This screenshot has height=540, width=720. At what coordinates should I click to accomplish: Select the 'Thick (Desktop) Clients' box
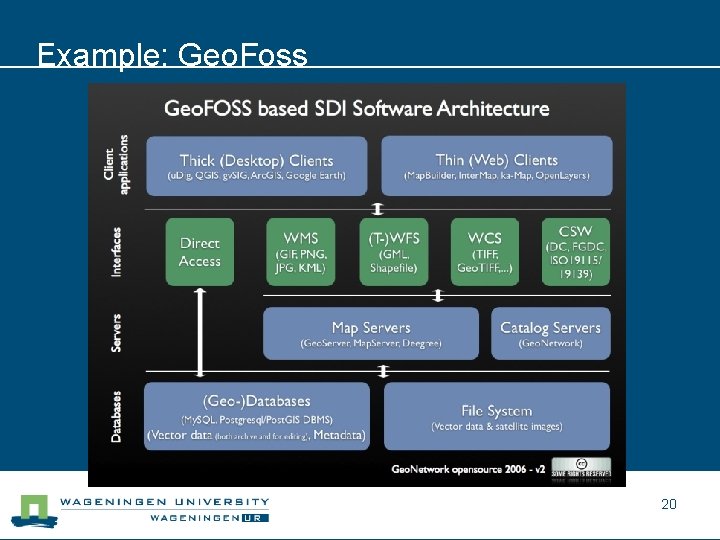click(257, 166)
